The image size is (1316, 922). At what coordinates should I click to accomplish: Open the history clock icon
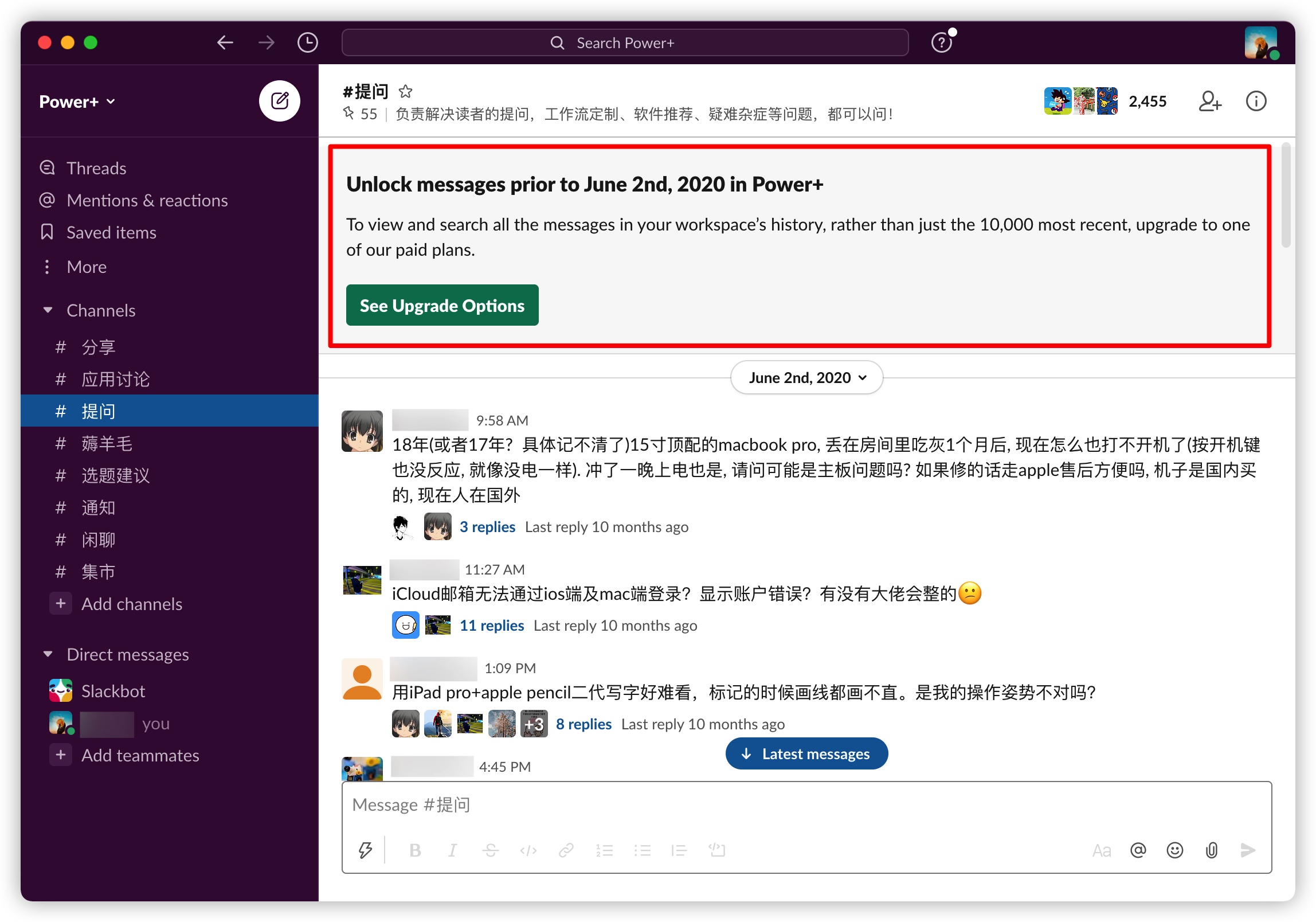coord(308,42)
